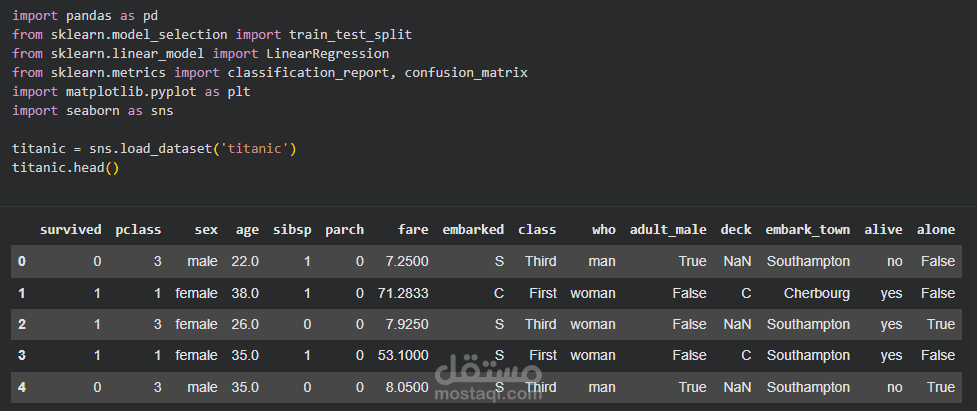Viewport: 977px width, 411px height.
Task: Click the 'man' cell in row 0
Action: point(602,262)
